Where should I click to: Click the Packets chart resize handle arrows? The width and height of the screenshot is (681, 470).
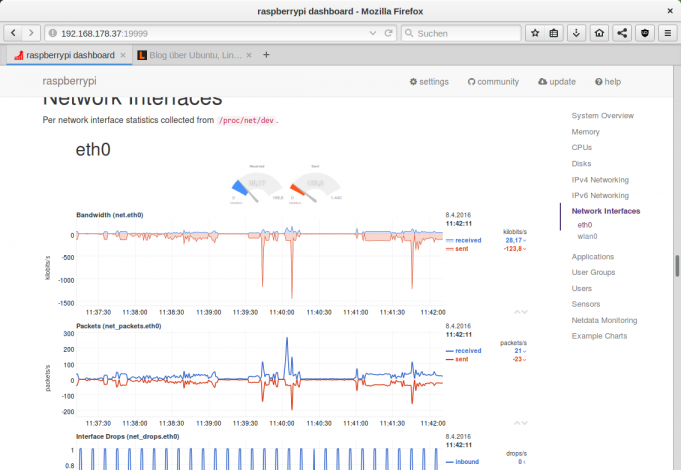pos(520,423)
